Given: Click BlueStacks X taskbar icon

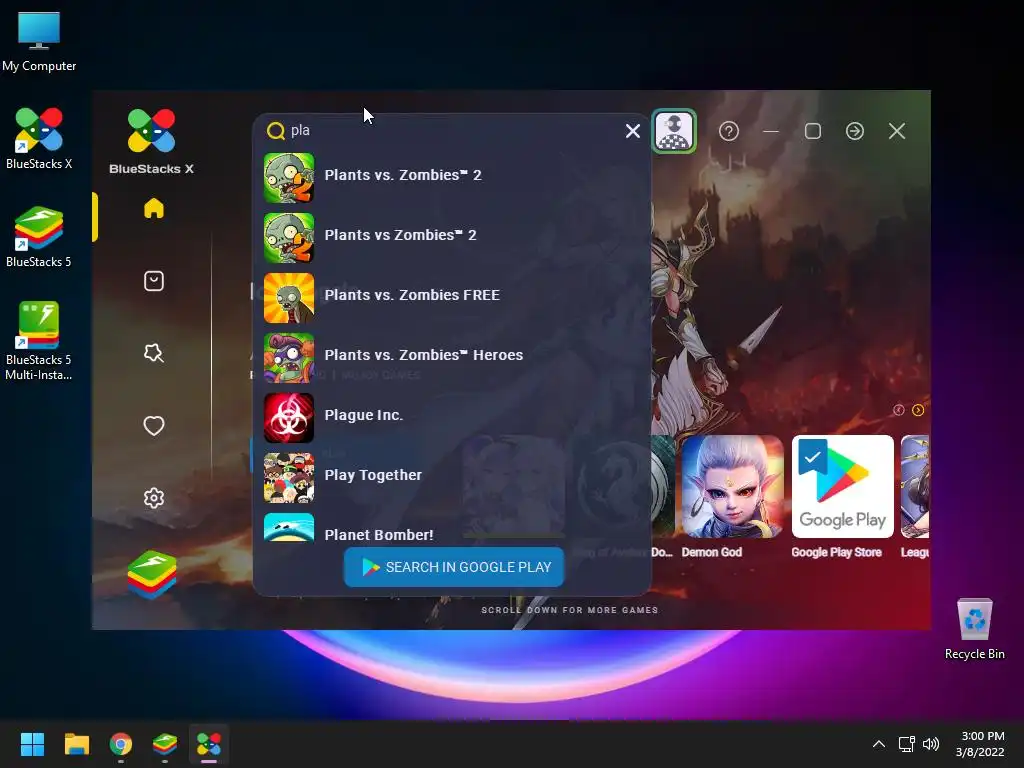Looking at the screenshot, I should (x=209, y=744).
